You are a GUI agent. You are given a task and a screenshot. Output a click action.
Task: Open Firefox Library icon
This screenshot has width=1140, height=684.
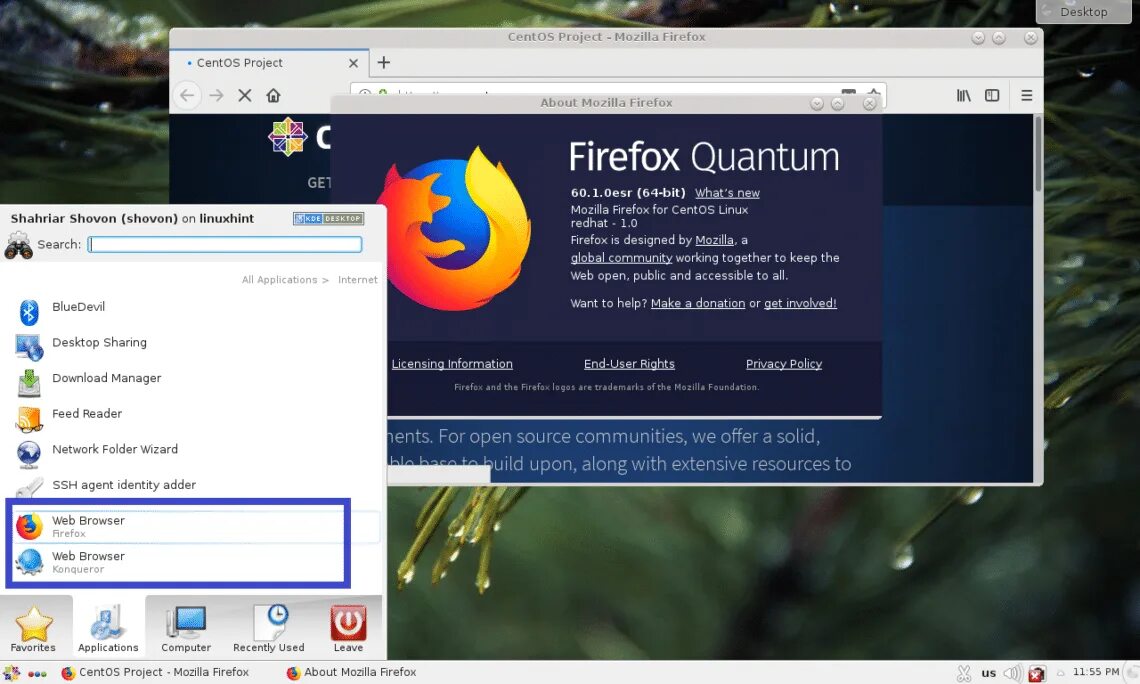tap(963, 95)
